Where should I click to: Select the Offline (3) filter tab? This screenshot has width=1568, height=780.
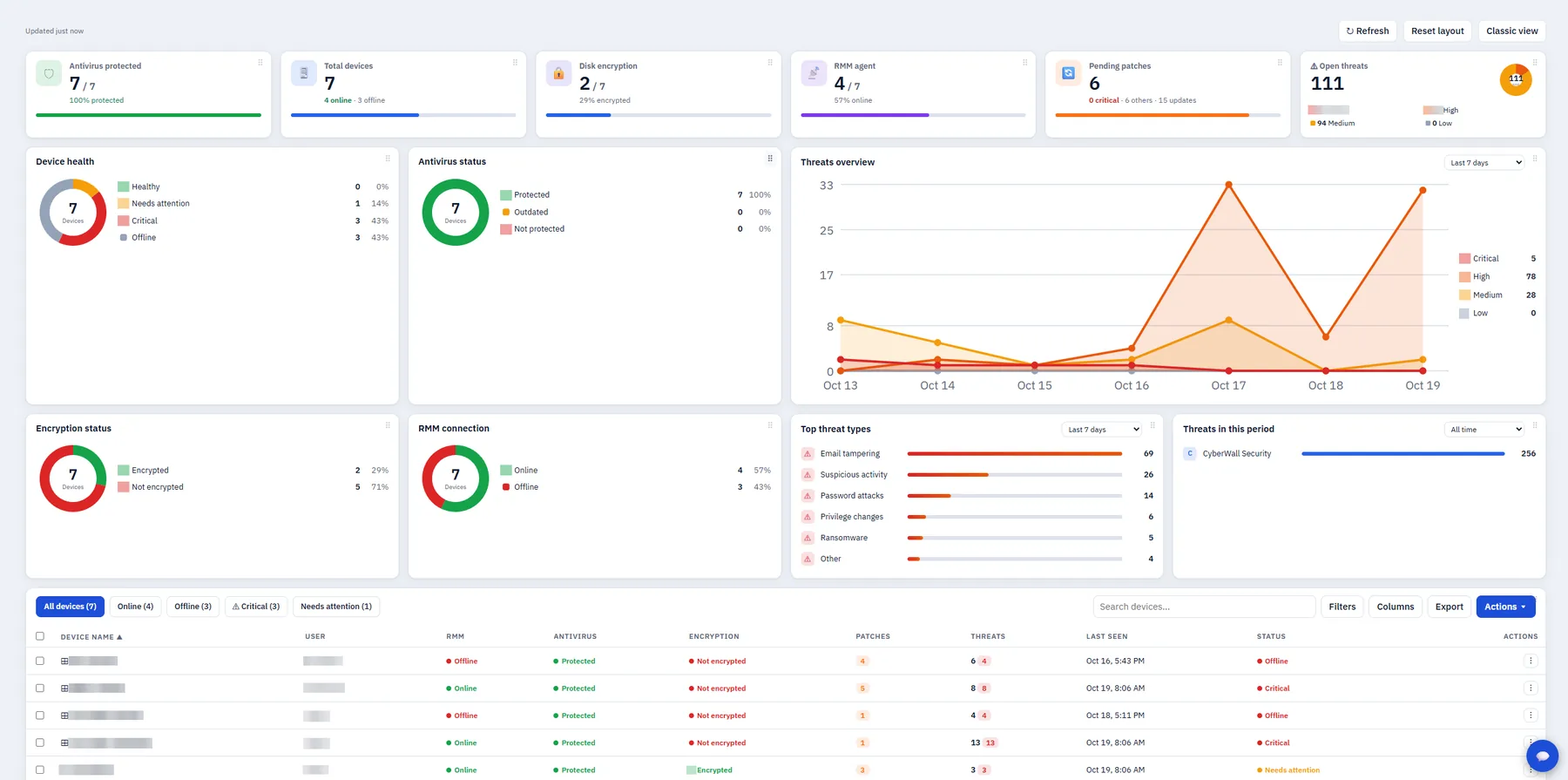pyautogui.click(x=193, y=607)
